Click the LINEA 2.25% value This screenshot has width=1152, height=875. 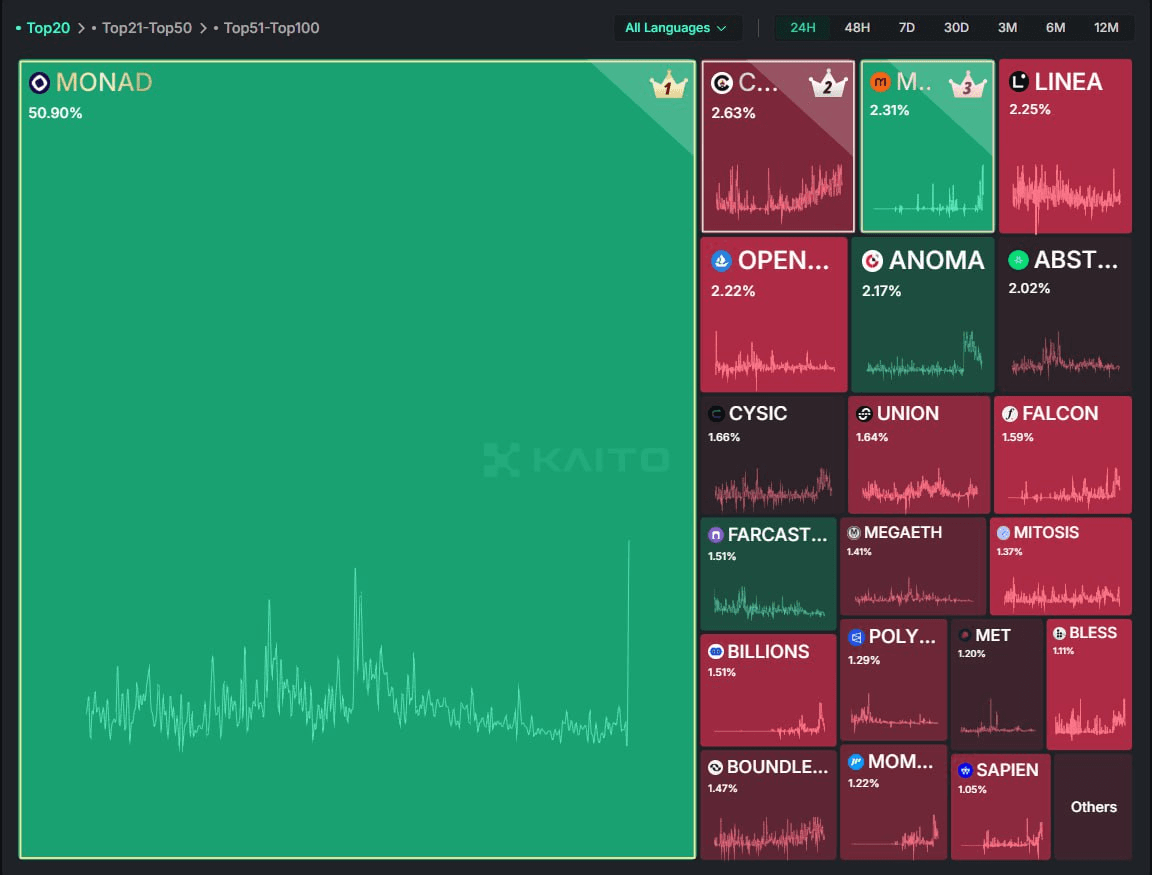1029,109
